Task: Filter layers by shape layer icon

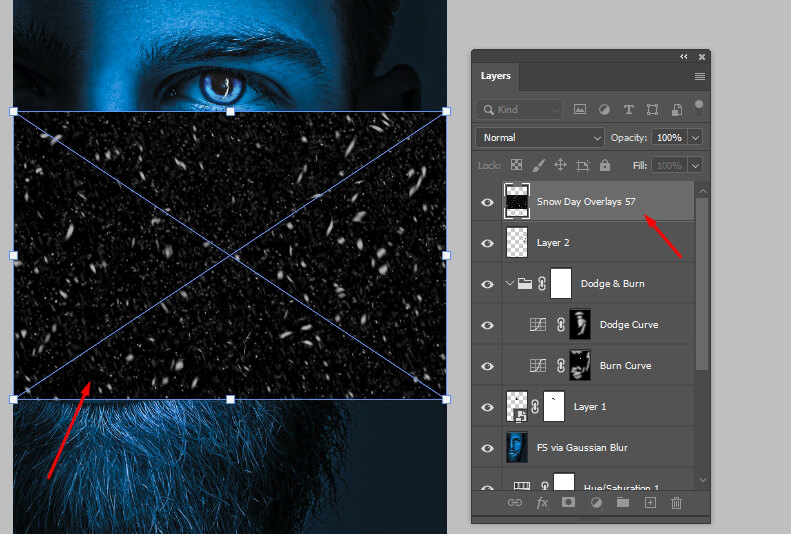Action: (x=652, y=109)
